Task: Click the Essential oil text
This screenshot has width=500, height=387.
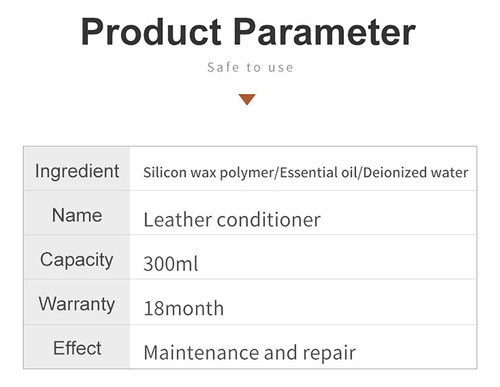Action: point(318,172)
